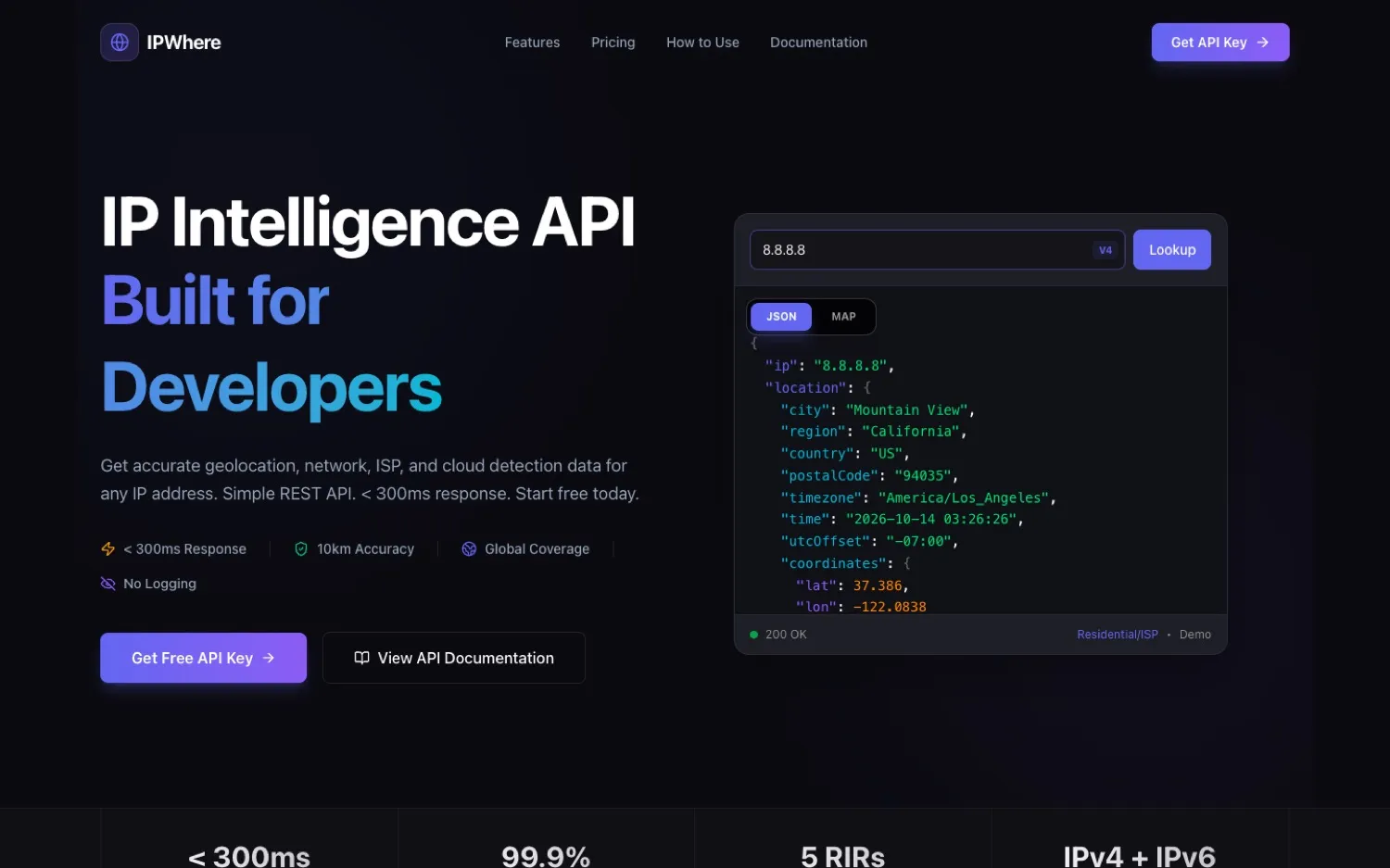Click the 10km Accuracy feature text

[x=365, y=549]
